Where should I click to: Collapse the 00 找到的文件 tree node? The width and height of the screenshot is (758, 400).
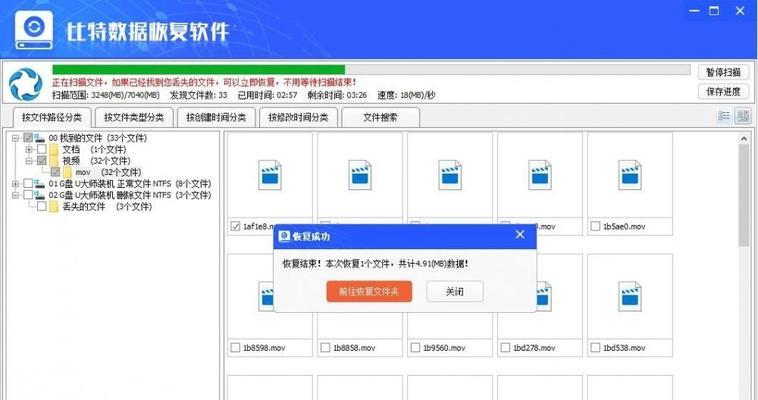tap(15, 138)
